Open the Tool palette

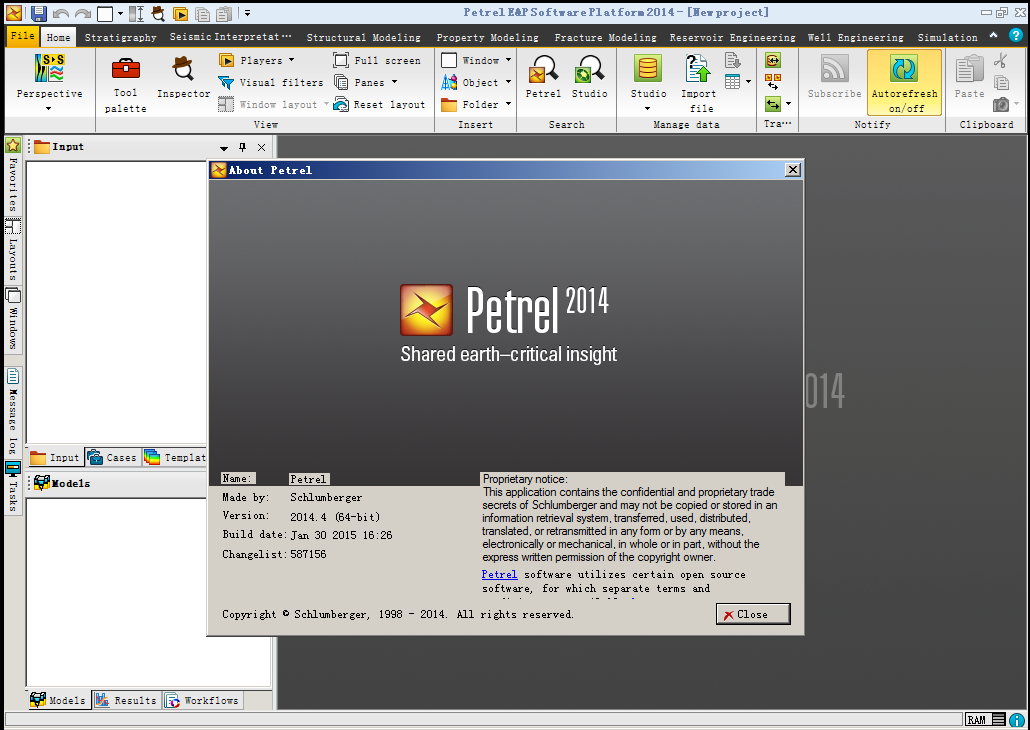point(125,85)
